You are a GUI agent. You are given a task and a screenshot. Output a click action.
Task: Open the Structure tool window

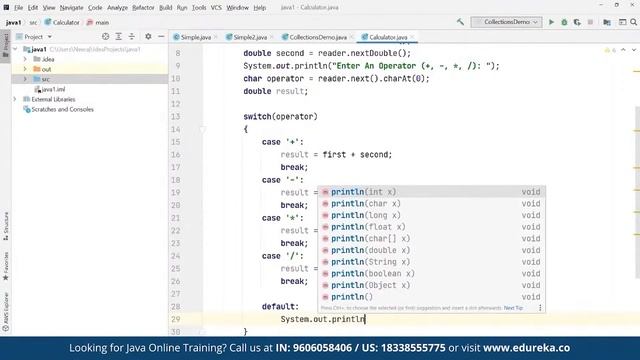(6, 226)
